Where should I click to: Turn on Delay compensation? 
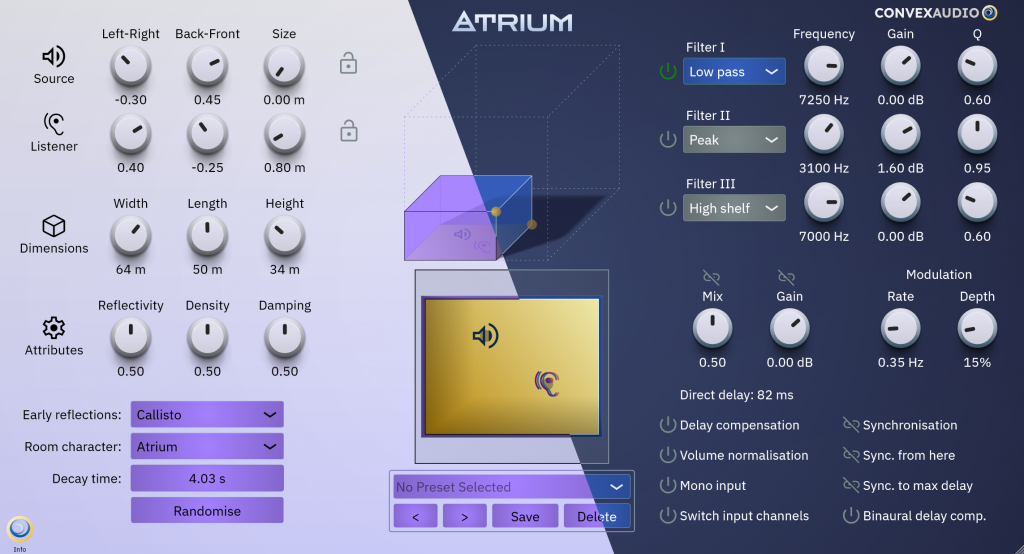pyautogui.click(x=668, y=425)
